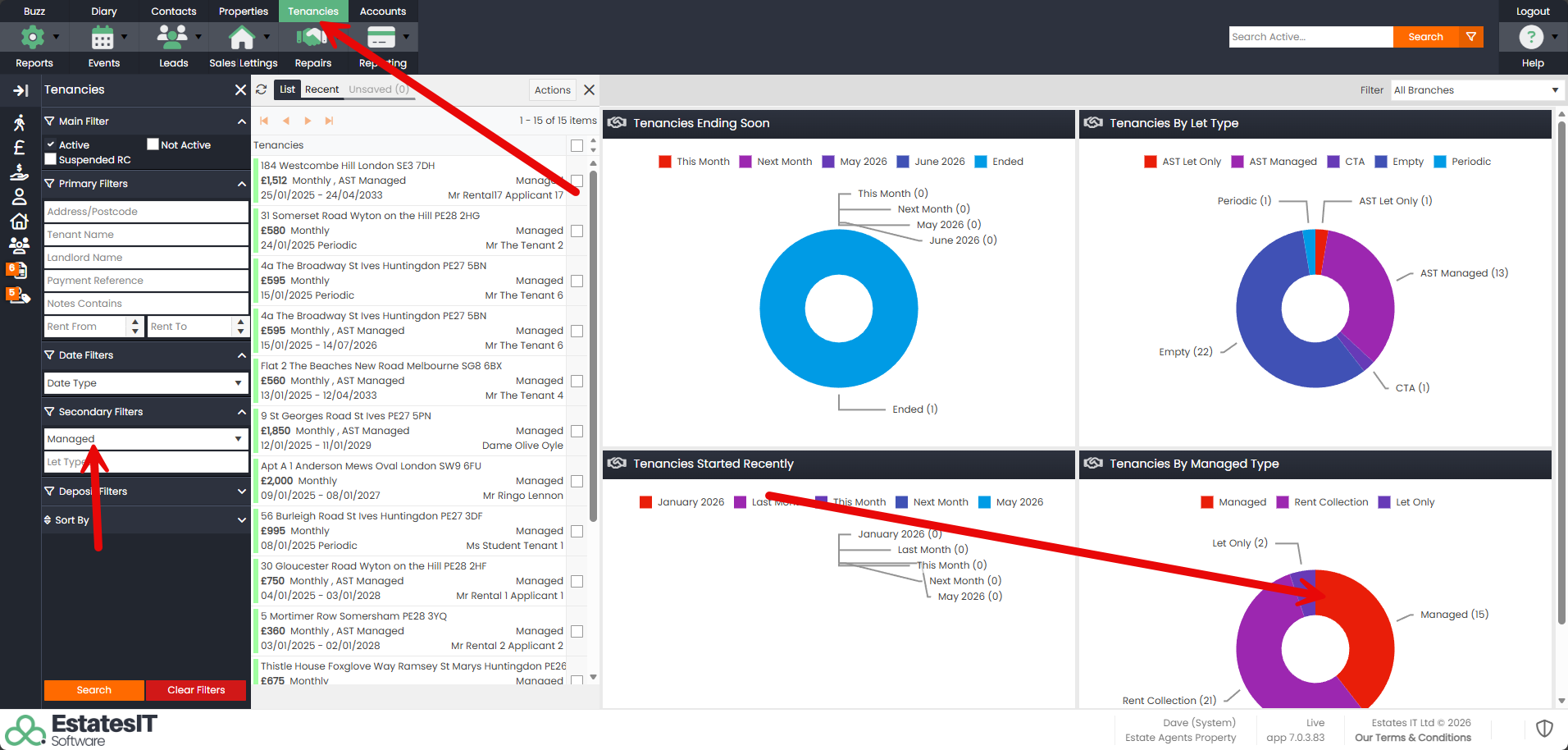The width and height of the screenshot is (1568, 750).
Task: Refresh the tenancies list
Action: pos(262,89)
